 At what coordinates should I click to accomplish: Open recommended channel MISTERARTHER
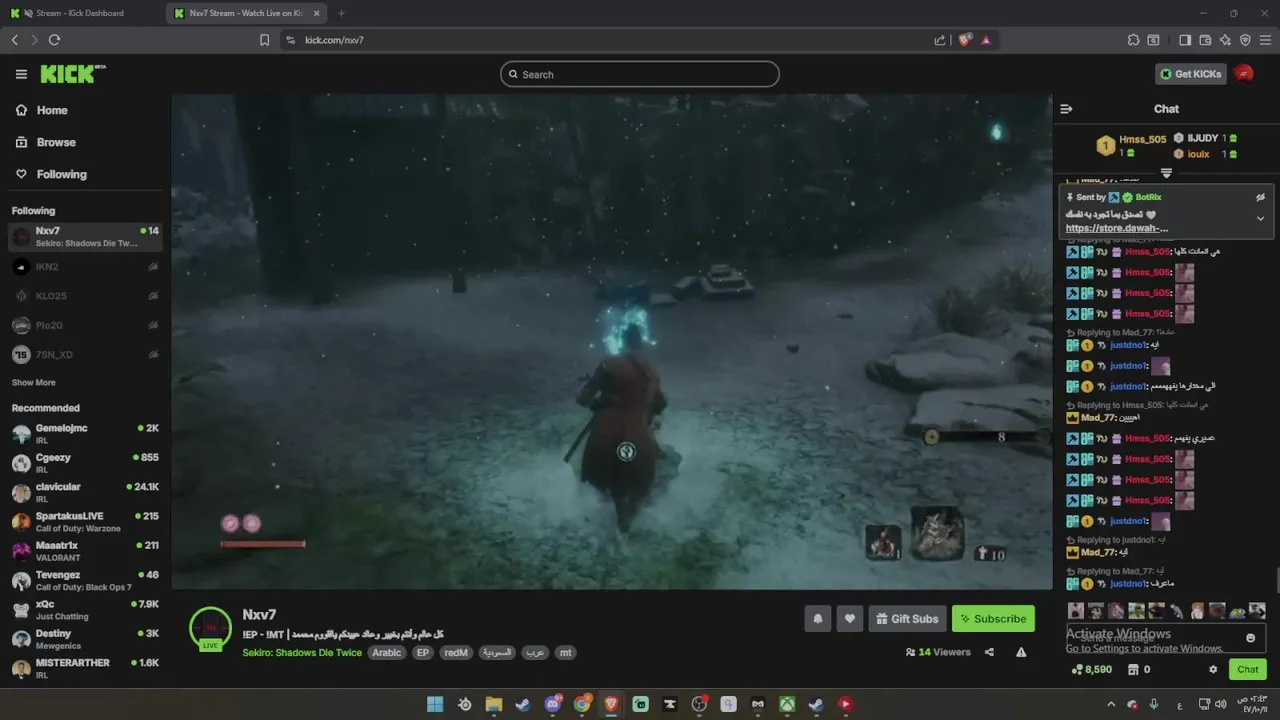[x=85, y=668]
